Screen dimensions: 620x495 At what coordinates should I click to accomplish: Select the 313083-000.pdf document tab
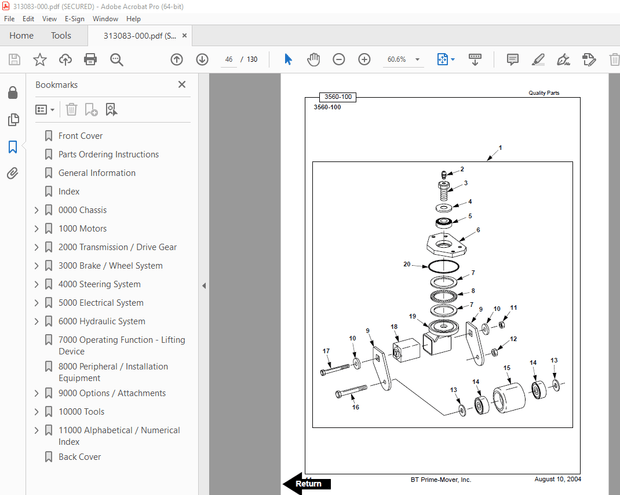pyautogui.click(x=140, y=36)
